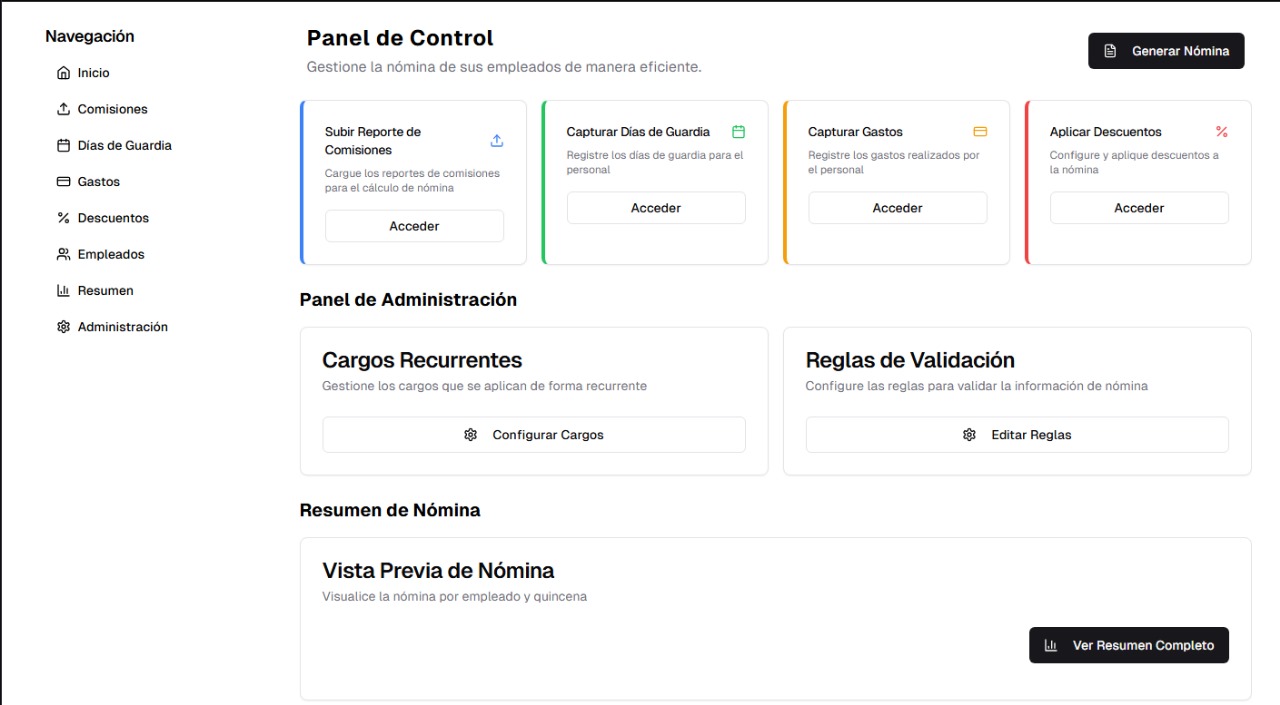Click Acceder under Capturar Días de Guardia
This screenshot has height=705, width=1280.
point(656,208)
